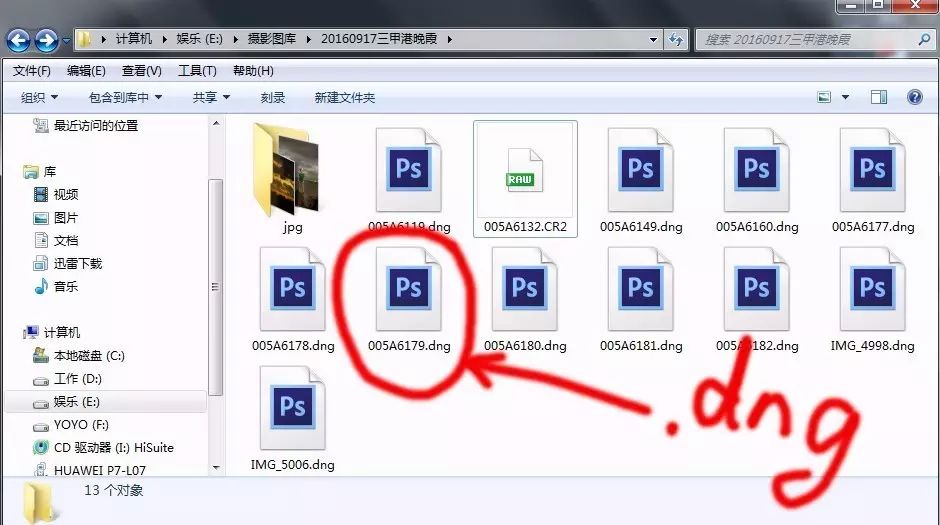Viewport: 940px width, 525px height.
Task: Toggle the preview pane button
Action: coord(879,96)
